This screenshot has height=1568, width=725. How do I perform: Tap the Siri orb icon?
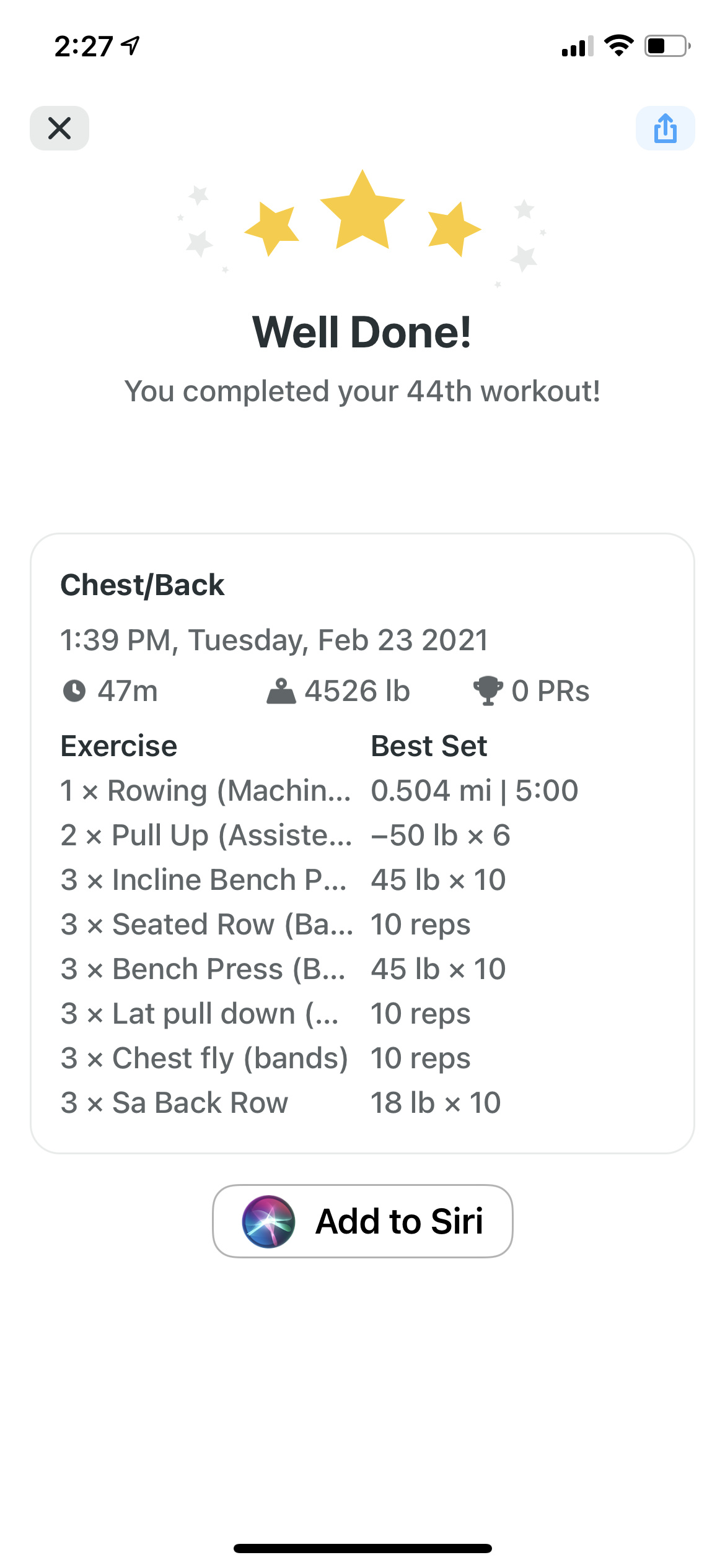pos(268,1221)
